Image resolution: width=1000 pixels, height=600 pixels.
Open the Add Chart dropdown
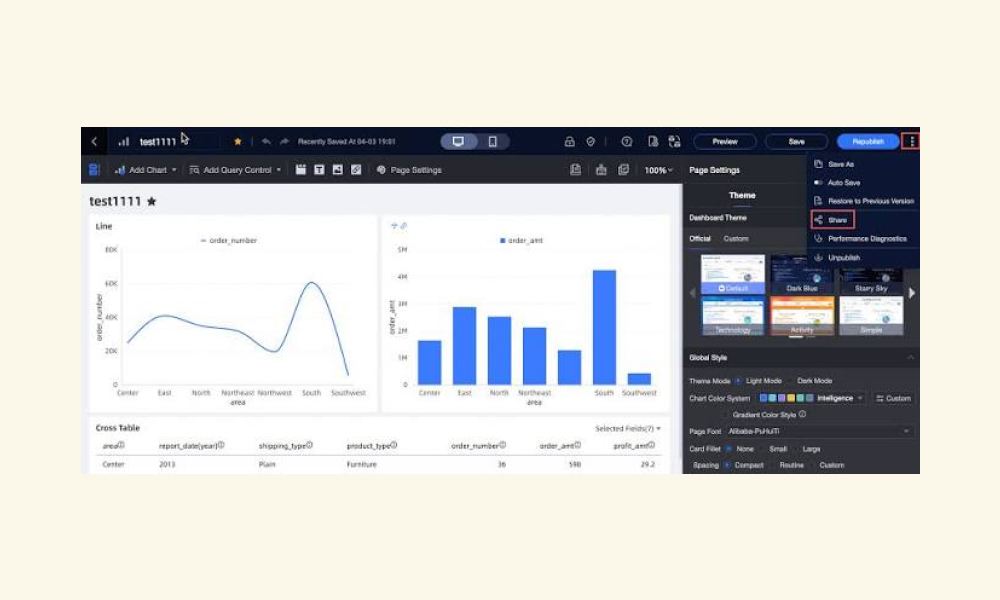click(145, 170)
